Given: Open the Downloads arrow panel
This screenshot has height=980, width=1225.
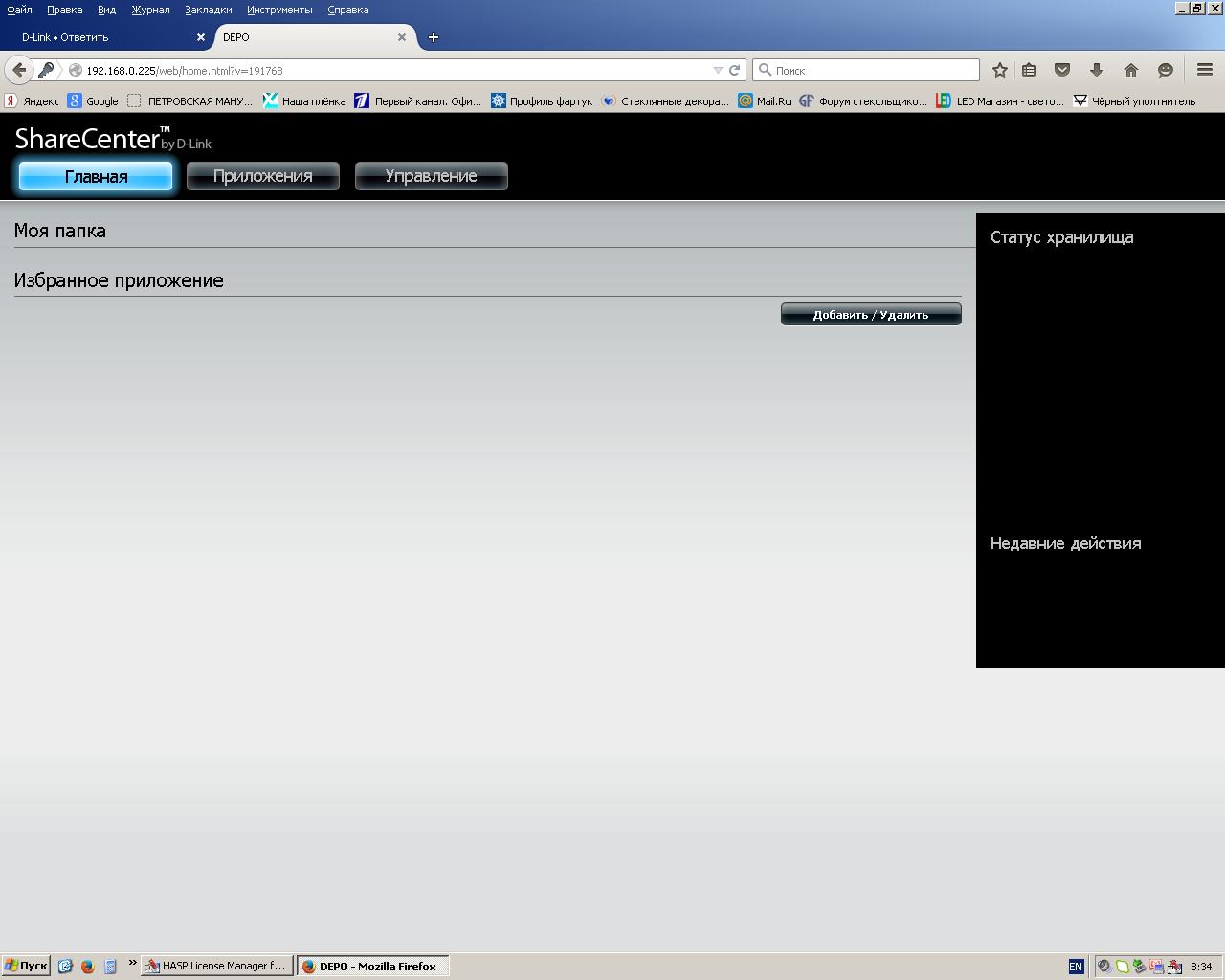Looking at the screenshot, I should (1097, 70).
